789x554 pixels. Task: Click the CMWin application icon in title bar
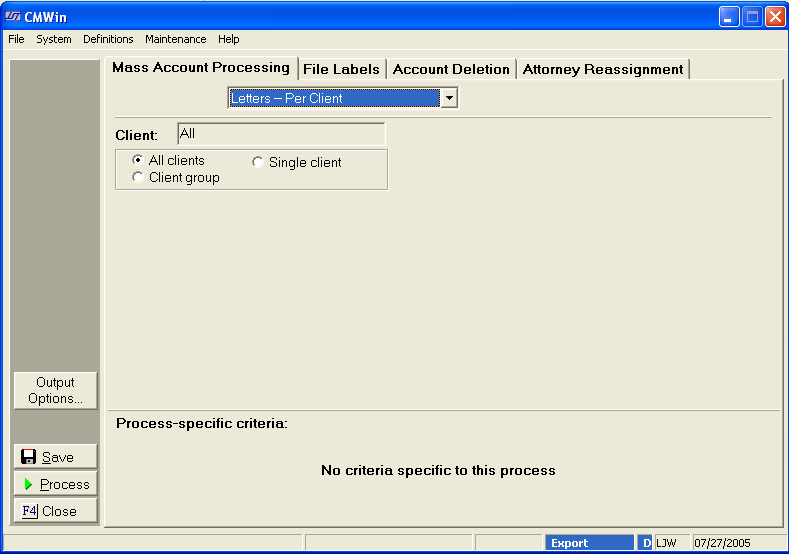point(13,17)
